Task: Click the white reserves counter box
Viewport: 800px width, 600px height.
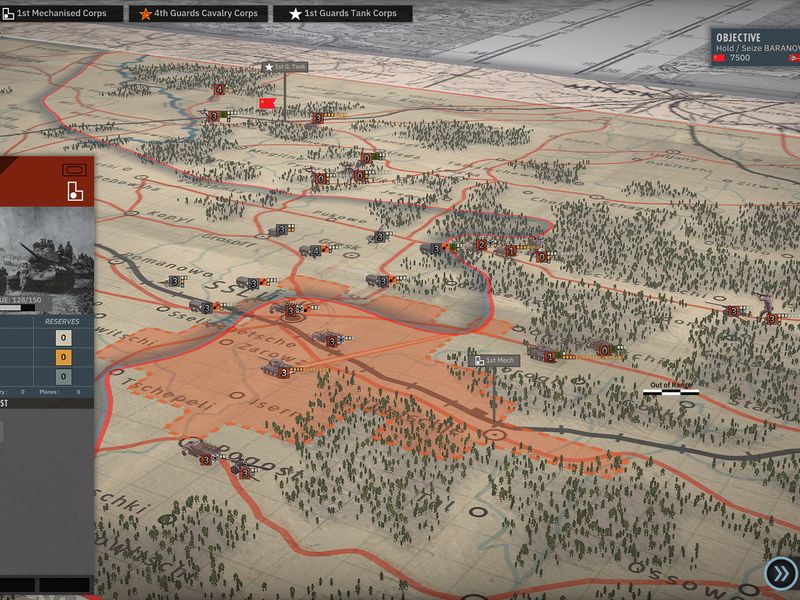Action: [x=63, y=338]
